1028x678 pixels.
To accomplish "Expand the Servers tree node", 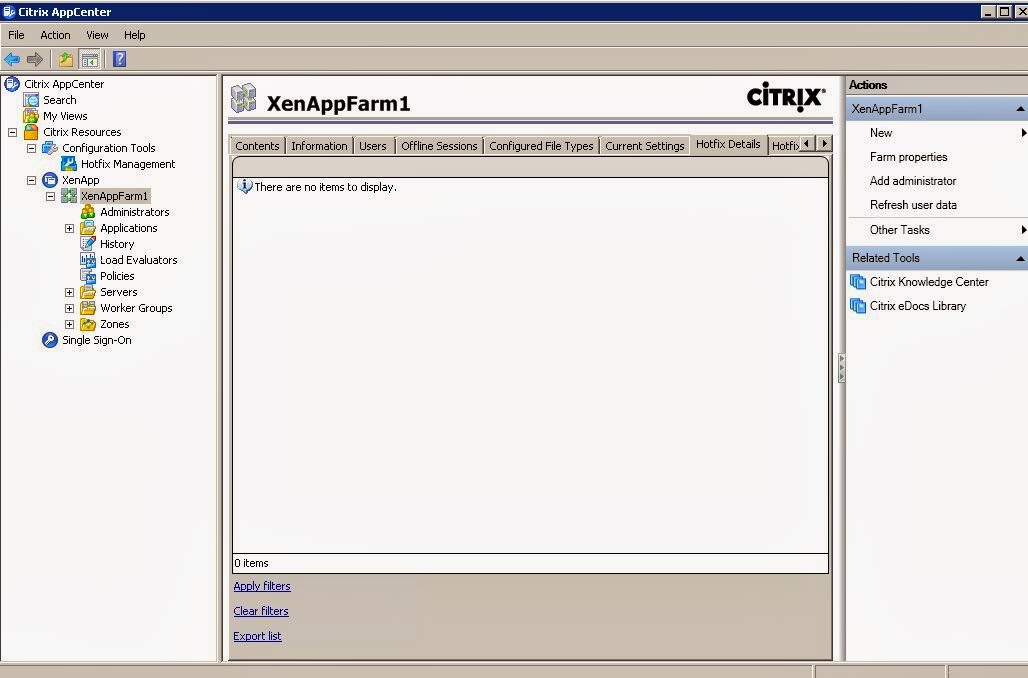I will pyautogui.click(x=69, y=292).
